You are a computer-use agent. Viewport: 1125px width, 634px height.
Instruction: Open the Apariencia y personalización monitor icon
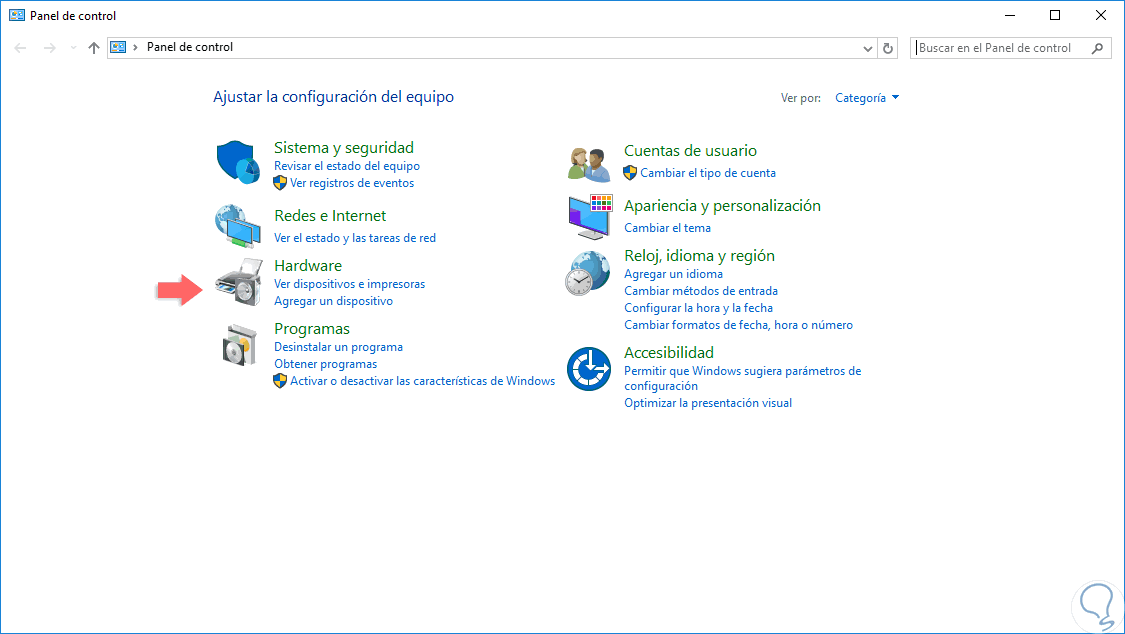pos(590,217)
